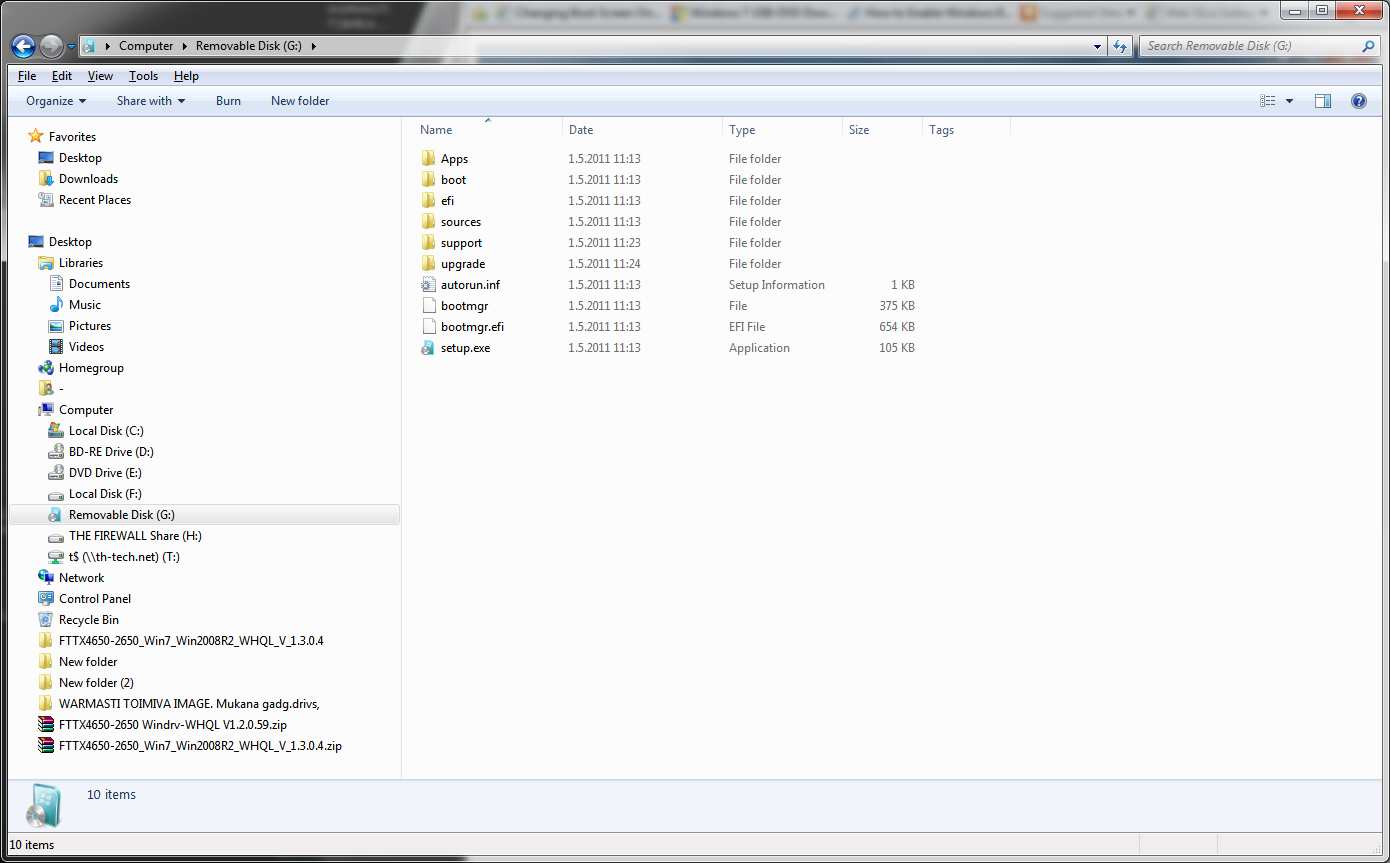Select the sources folder icon
The width and height of the screenshot is (1390, 863).
[x=429, y=222]
